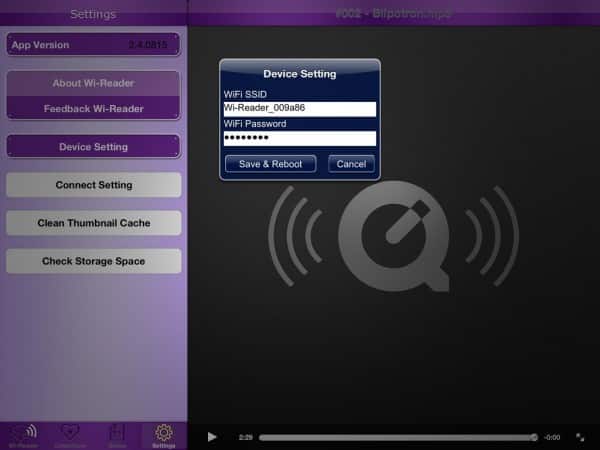Click the App Version row
Viewport: 600px width, 450px height.
[93, 44]
